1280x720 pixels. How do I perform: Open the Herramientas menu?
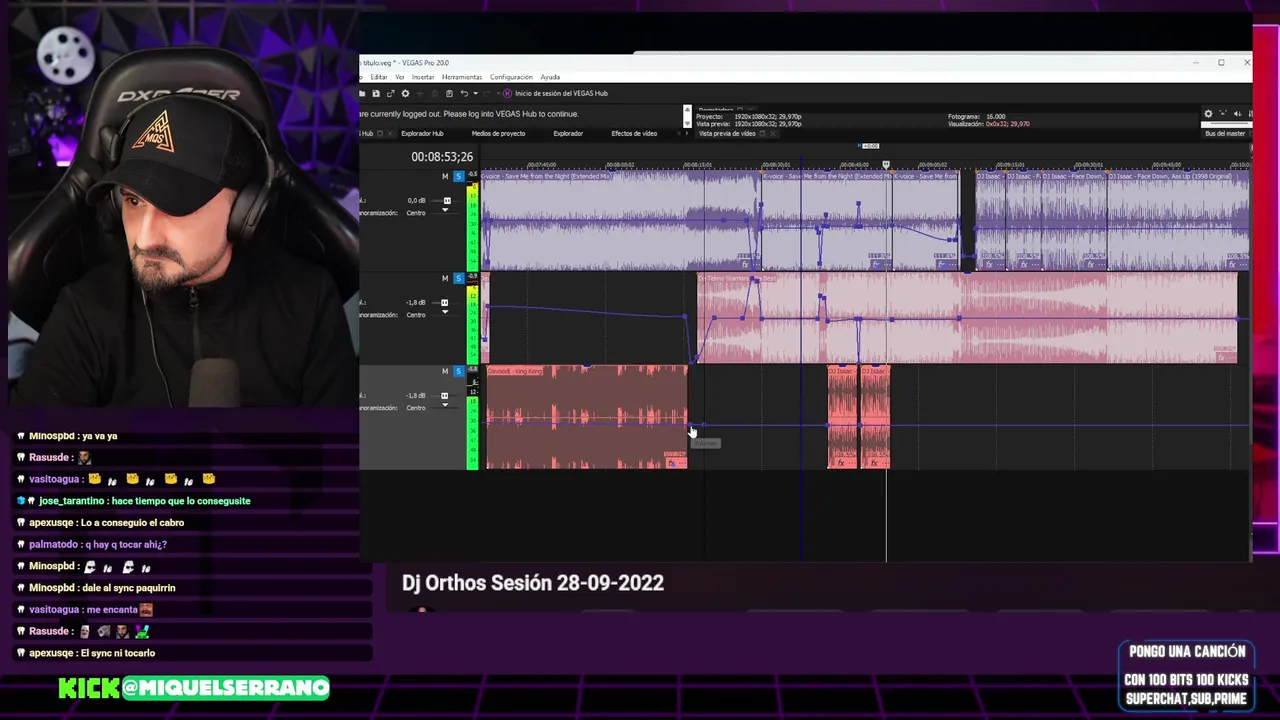point(462,77)
